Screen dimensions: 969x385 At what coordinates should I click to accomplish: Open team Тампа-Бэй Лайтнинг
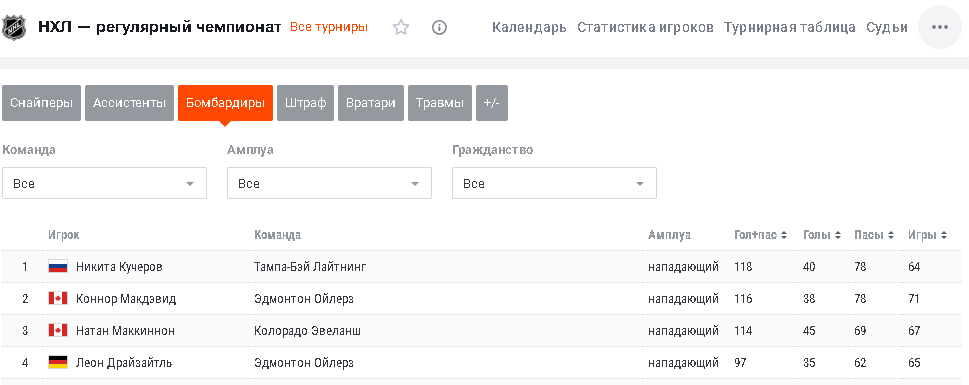(x=310, y=267)
